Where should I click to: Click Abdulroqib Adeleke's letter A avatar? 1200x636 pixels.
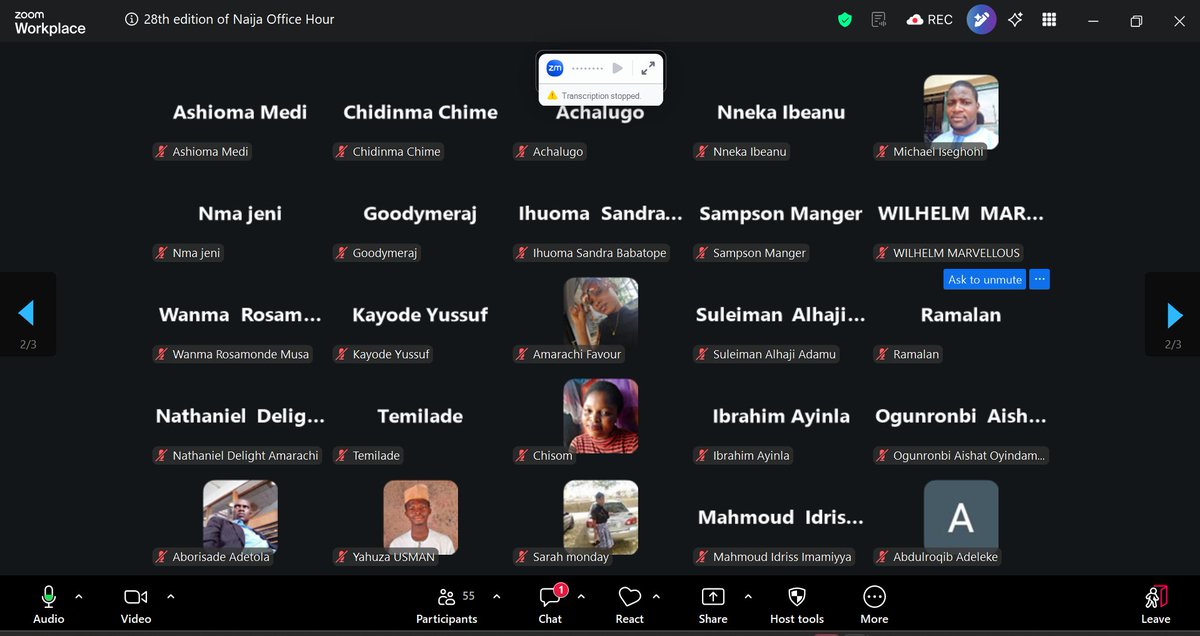pyautogui.click(x=961, y=517)
